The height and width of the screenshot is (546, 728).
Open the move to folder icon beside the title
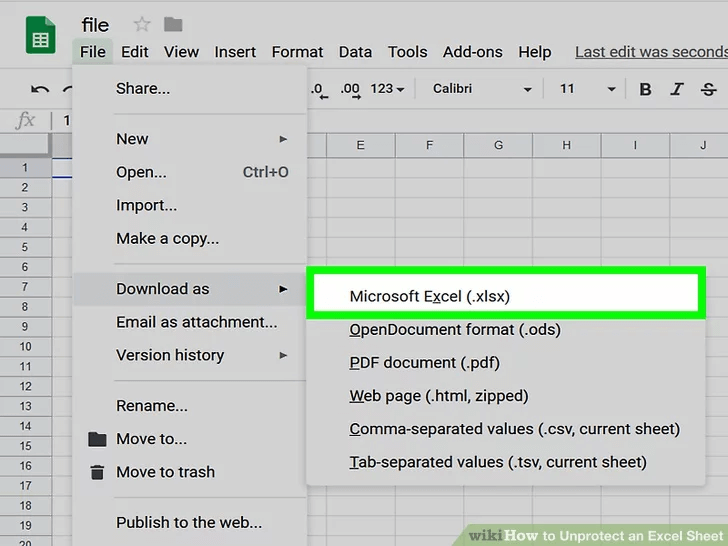pyautogui.click(x=173, y=24)
